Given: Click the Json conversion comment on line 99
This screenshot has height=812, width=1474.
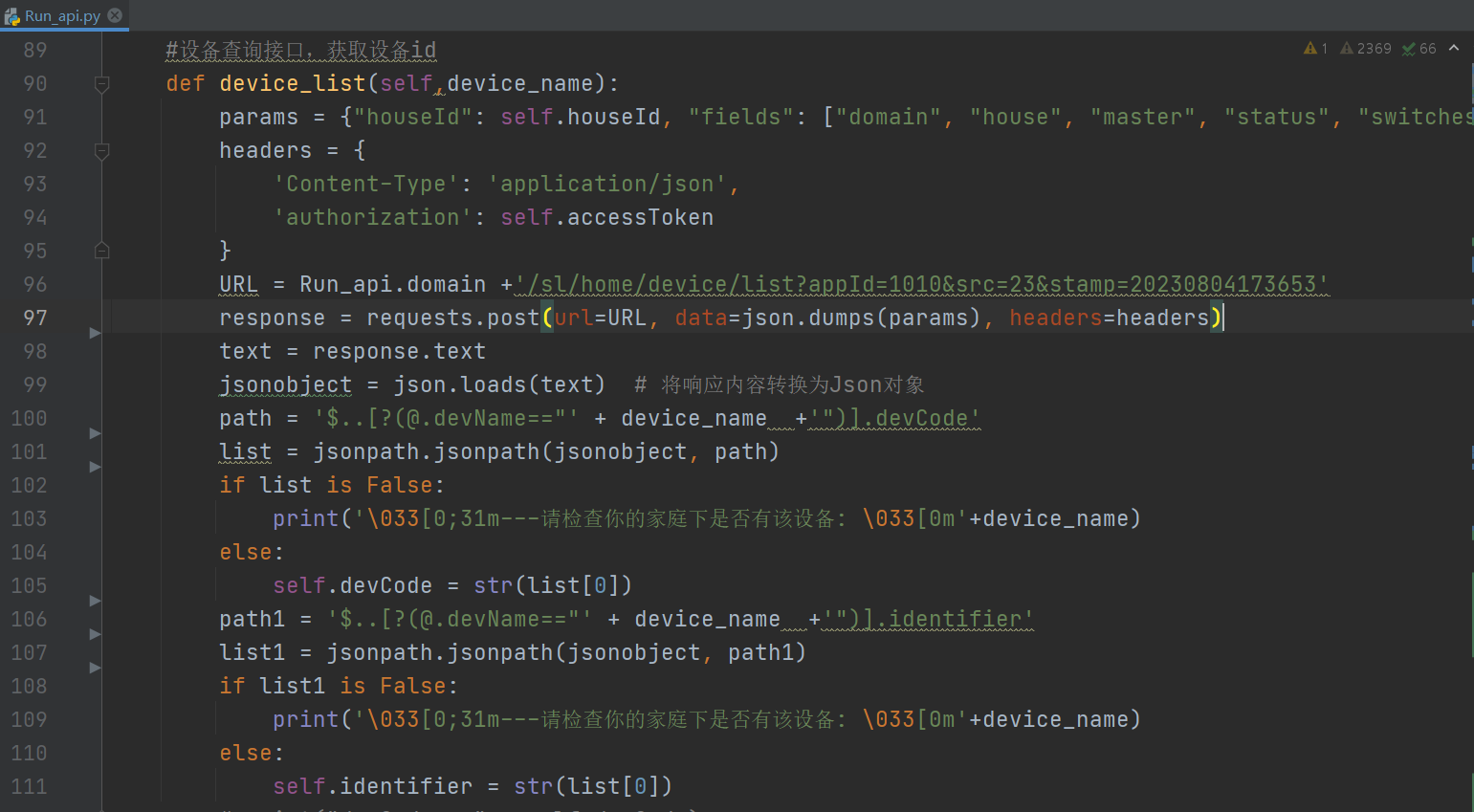Looking at the screenshot, I should point(780,384).
